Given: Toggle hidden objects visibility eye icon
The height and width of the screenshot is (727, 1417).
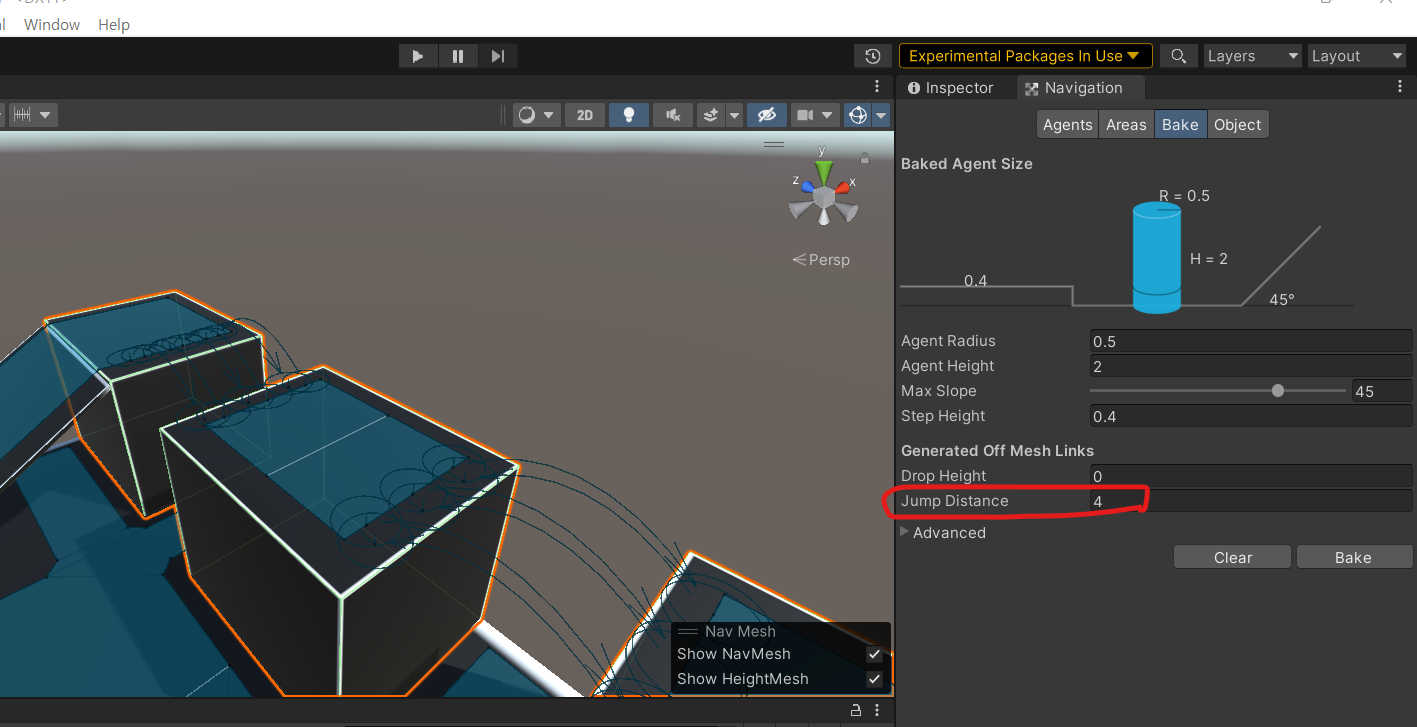Looking at the screenshot, I should pos(766,115).
